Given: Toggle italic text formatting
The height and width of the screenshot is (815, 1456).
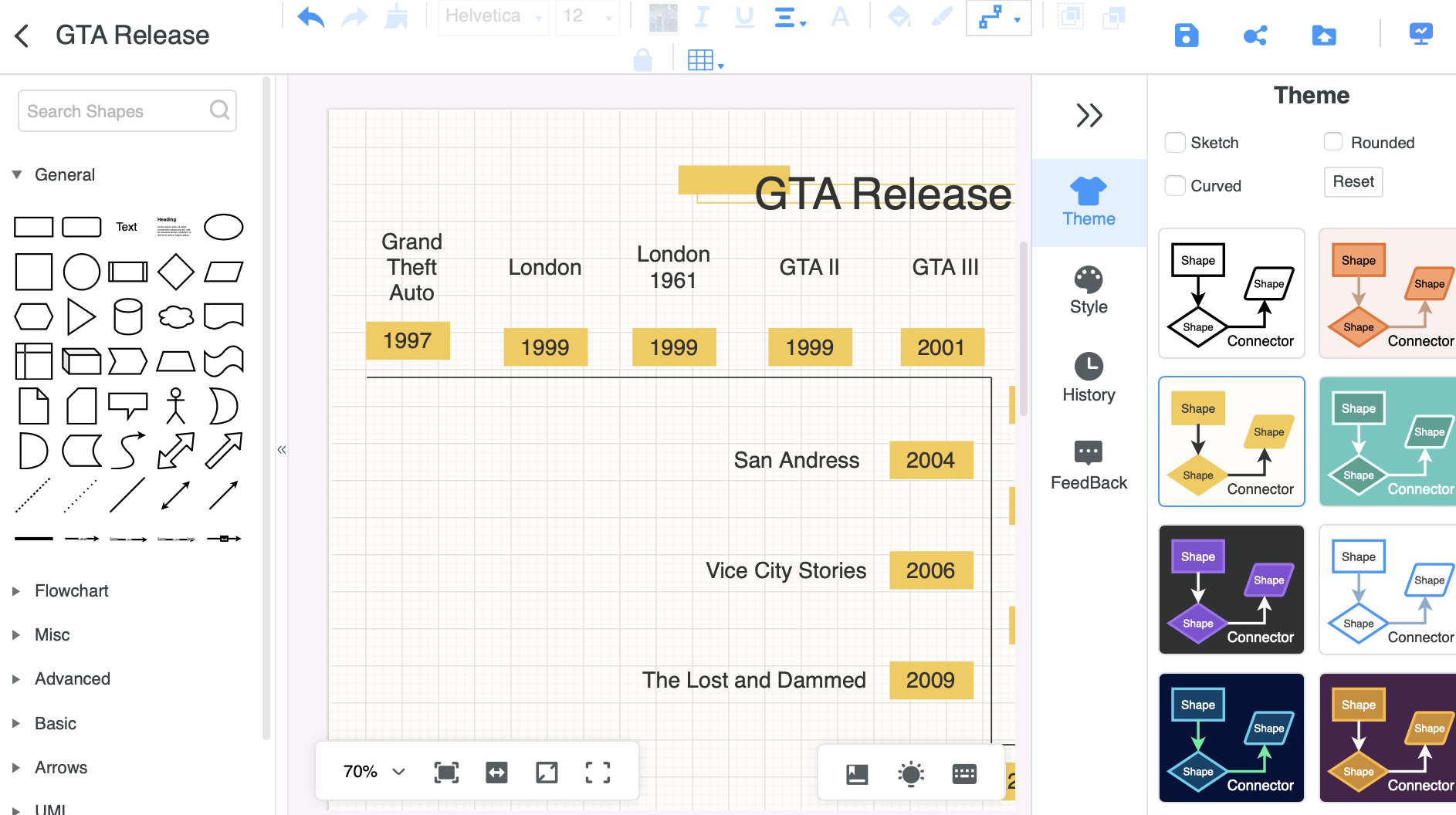Looking at the screenshot, I should click(702, 17).
